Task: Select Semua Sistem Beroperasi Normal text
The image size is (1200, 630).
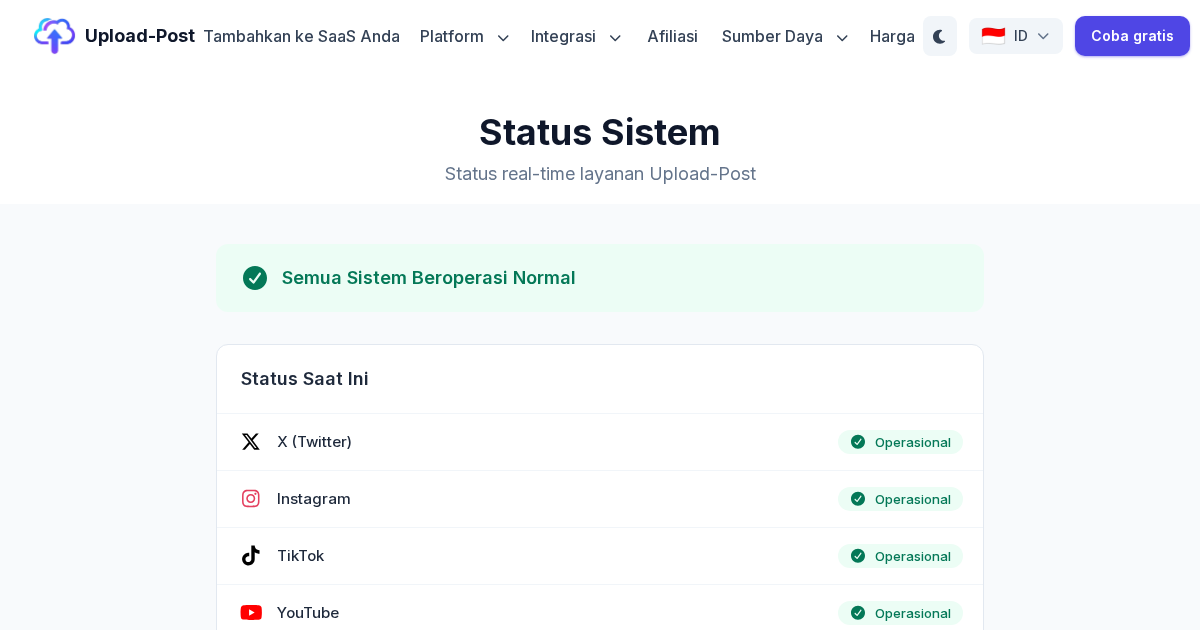Action: pos(428,278)
